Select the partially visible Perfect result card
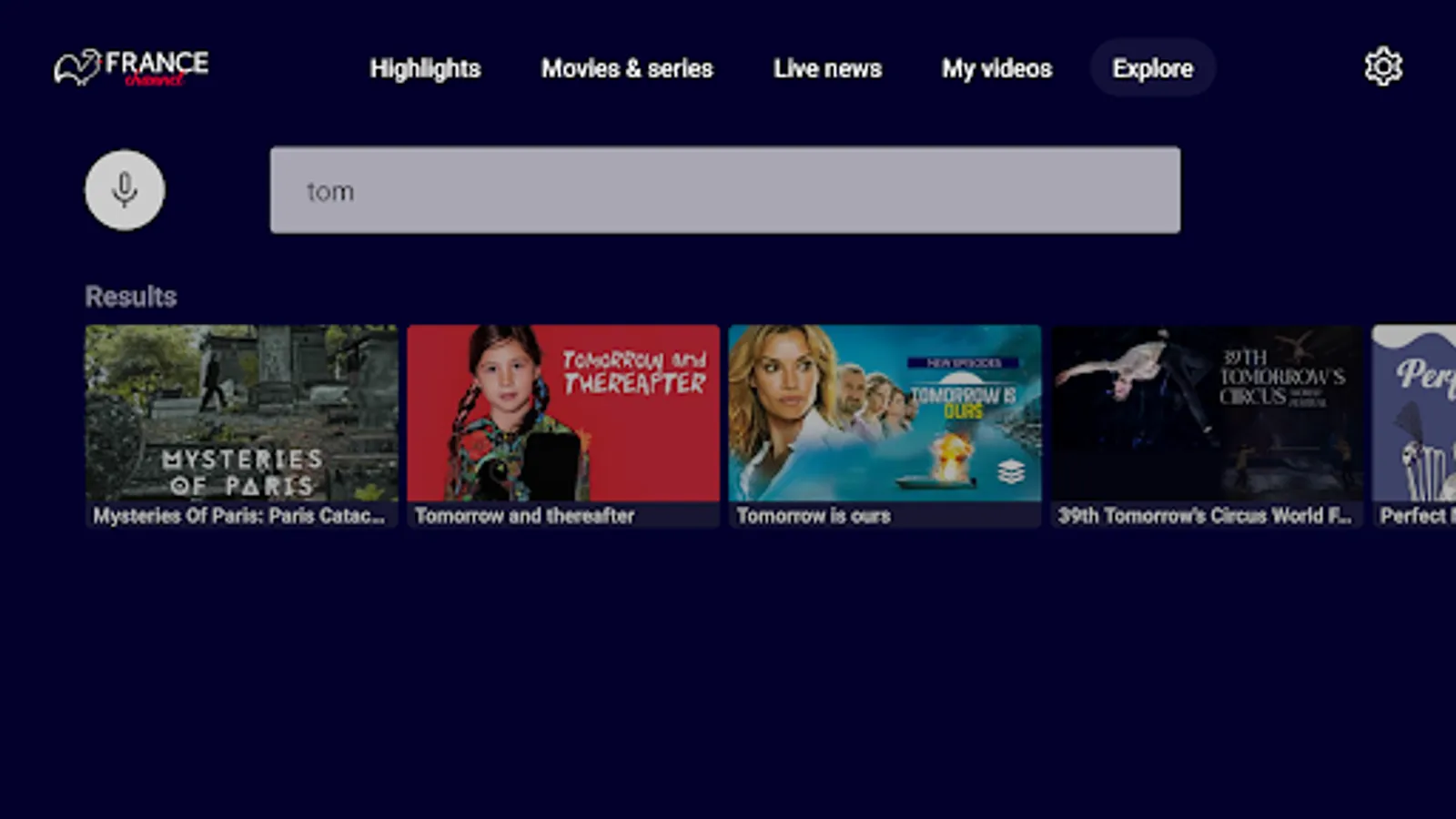 [1414, 426]
